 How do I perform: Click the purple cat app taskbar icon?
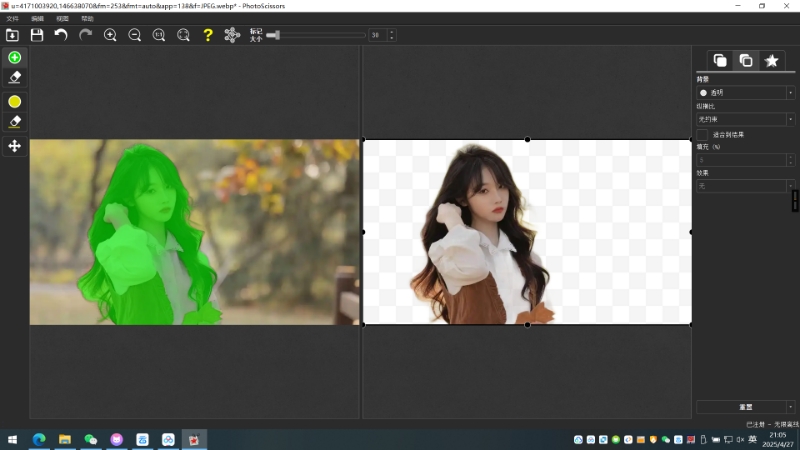tap(116, 439)
